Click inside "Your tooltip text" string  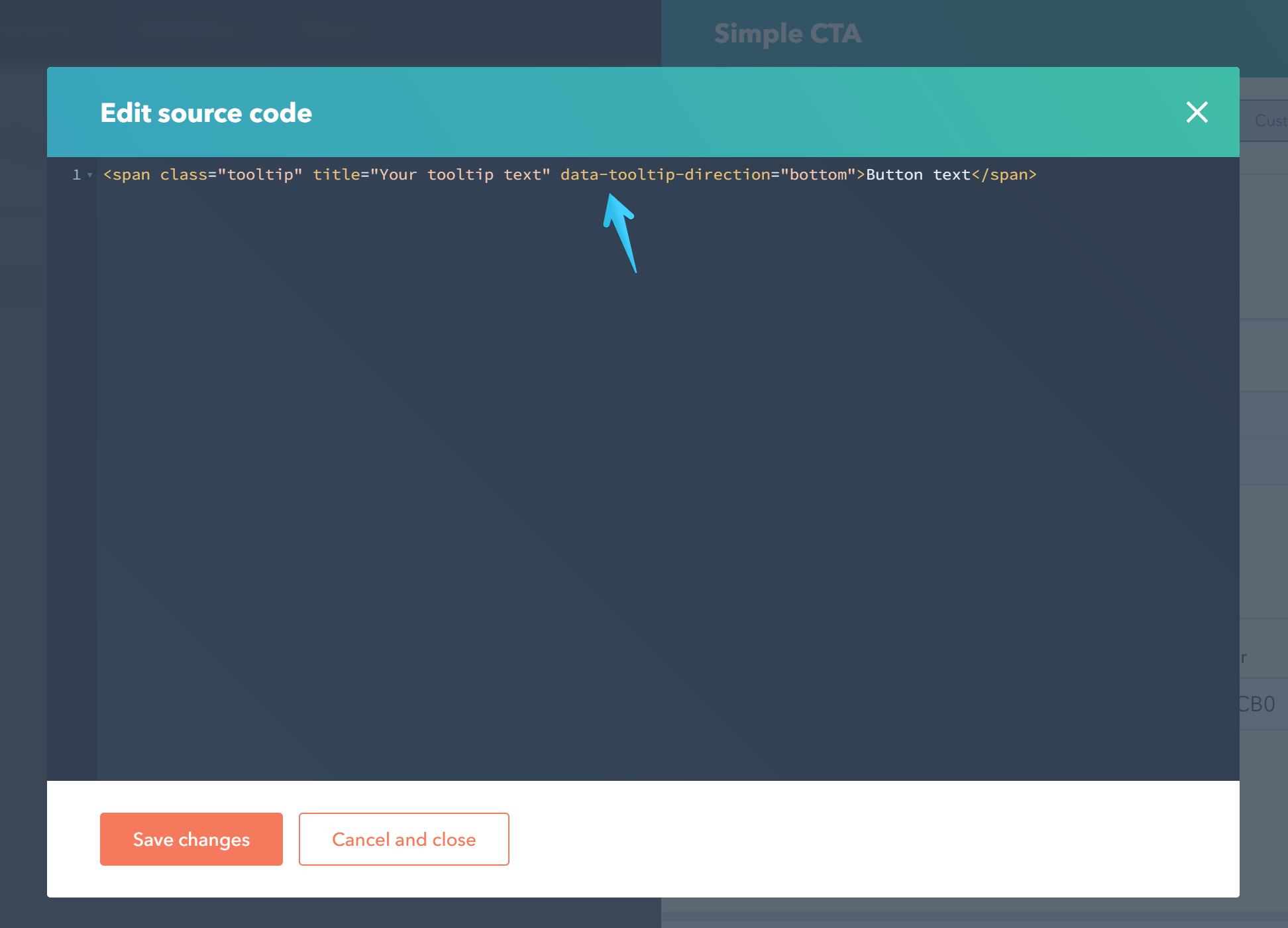pos(460,175)
